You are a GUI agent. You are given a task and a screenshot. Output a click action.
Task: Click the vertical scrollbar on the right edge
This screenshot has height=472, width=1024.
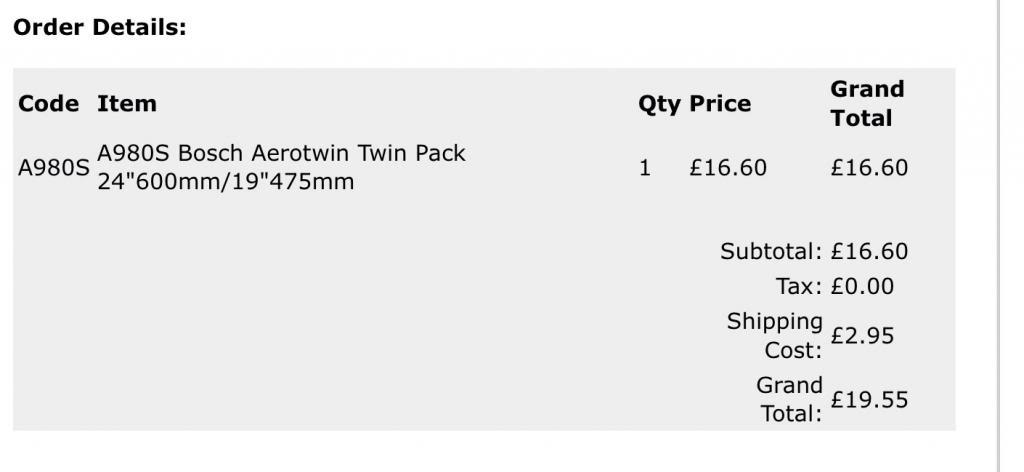tap(999, 236)
